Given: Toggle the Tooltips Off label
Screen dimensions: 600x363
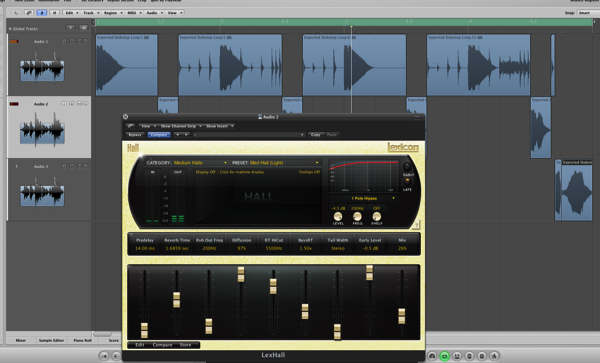Looking at the screenshot, I should point(309,172).
